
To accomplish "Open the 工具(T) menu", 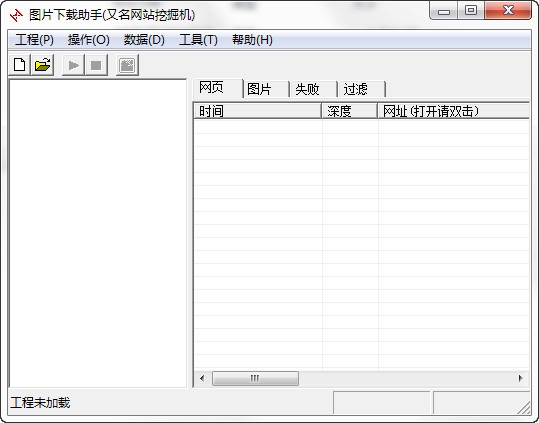I will tap(198, 40).
